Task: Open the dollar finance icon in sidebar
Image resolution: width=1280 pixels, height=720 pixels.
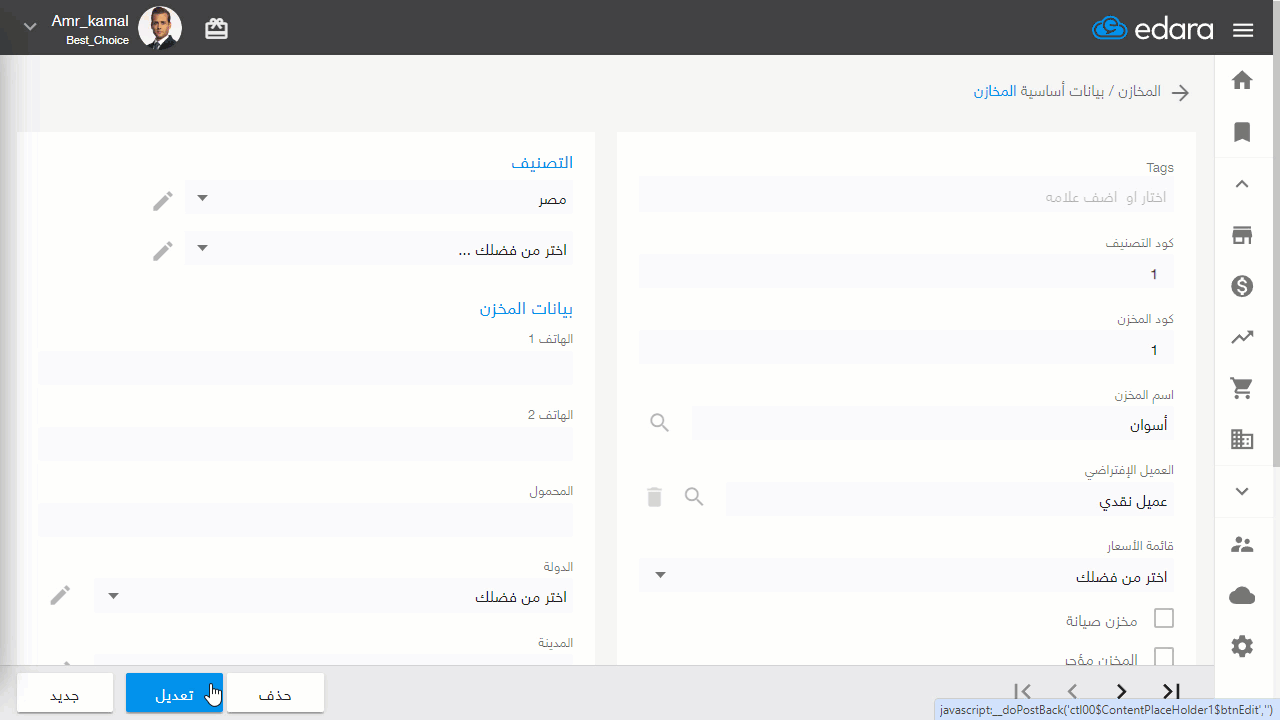Action: coord(1242,287)
